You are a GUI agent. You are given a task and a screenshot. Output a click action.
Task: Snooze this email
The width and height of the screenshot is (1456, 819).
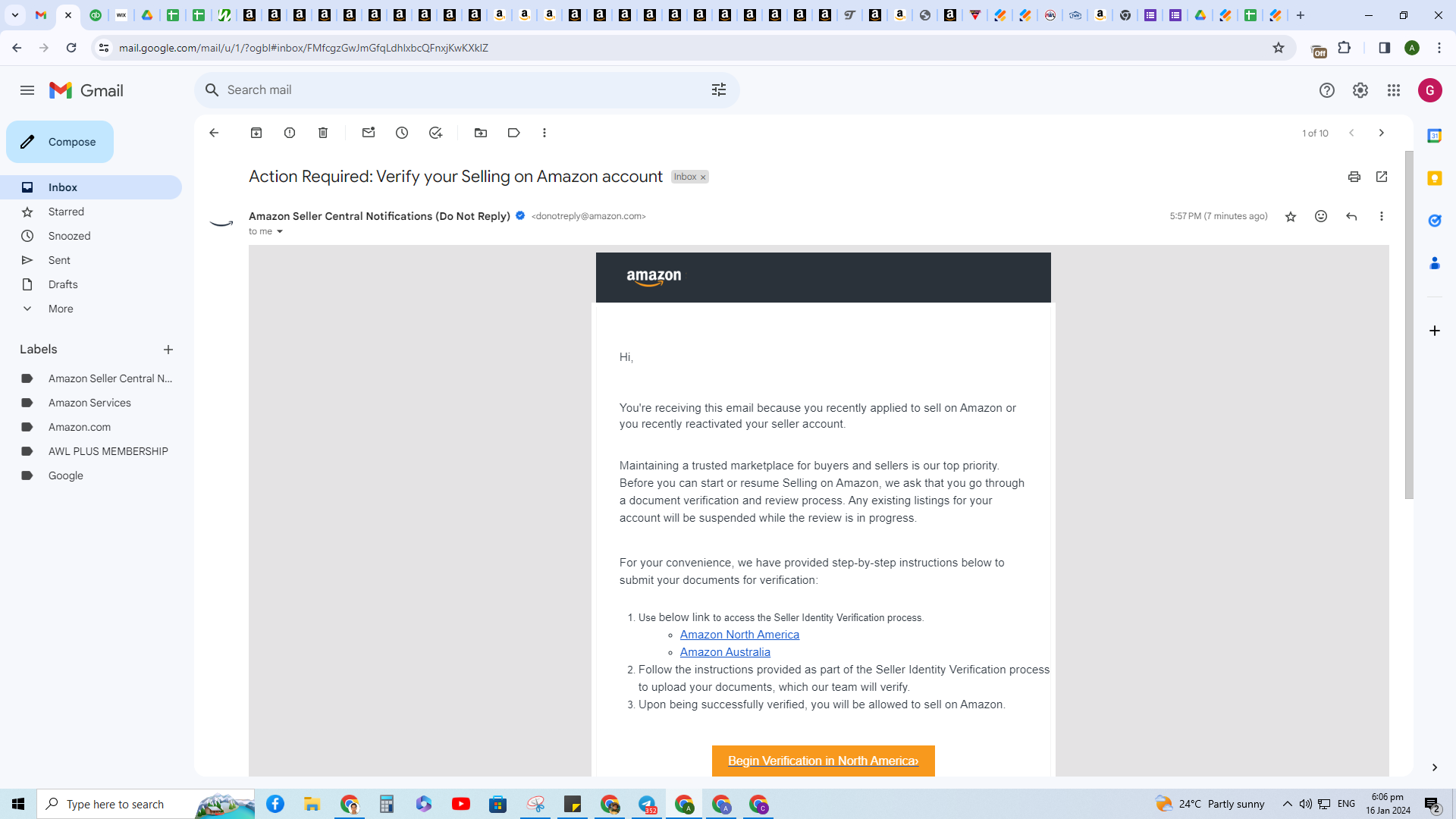[x=402, y=133]
